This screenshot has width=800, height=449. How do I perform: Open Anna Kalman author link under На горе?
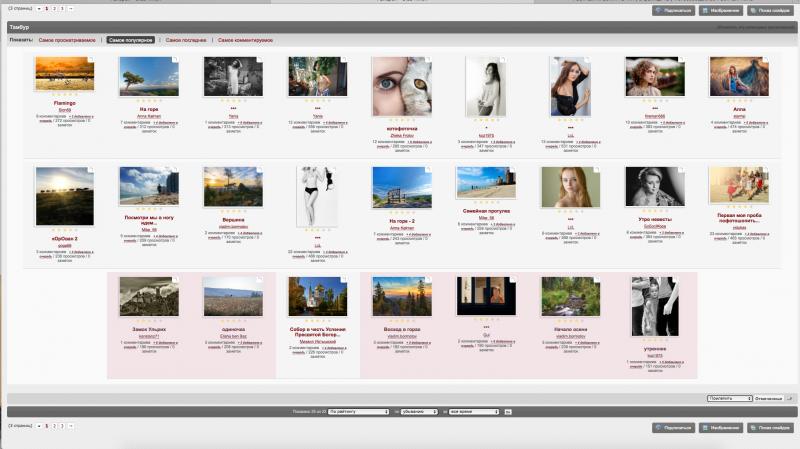point(149,116)
